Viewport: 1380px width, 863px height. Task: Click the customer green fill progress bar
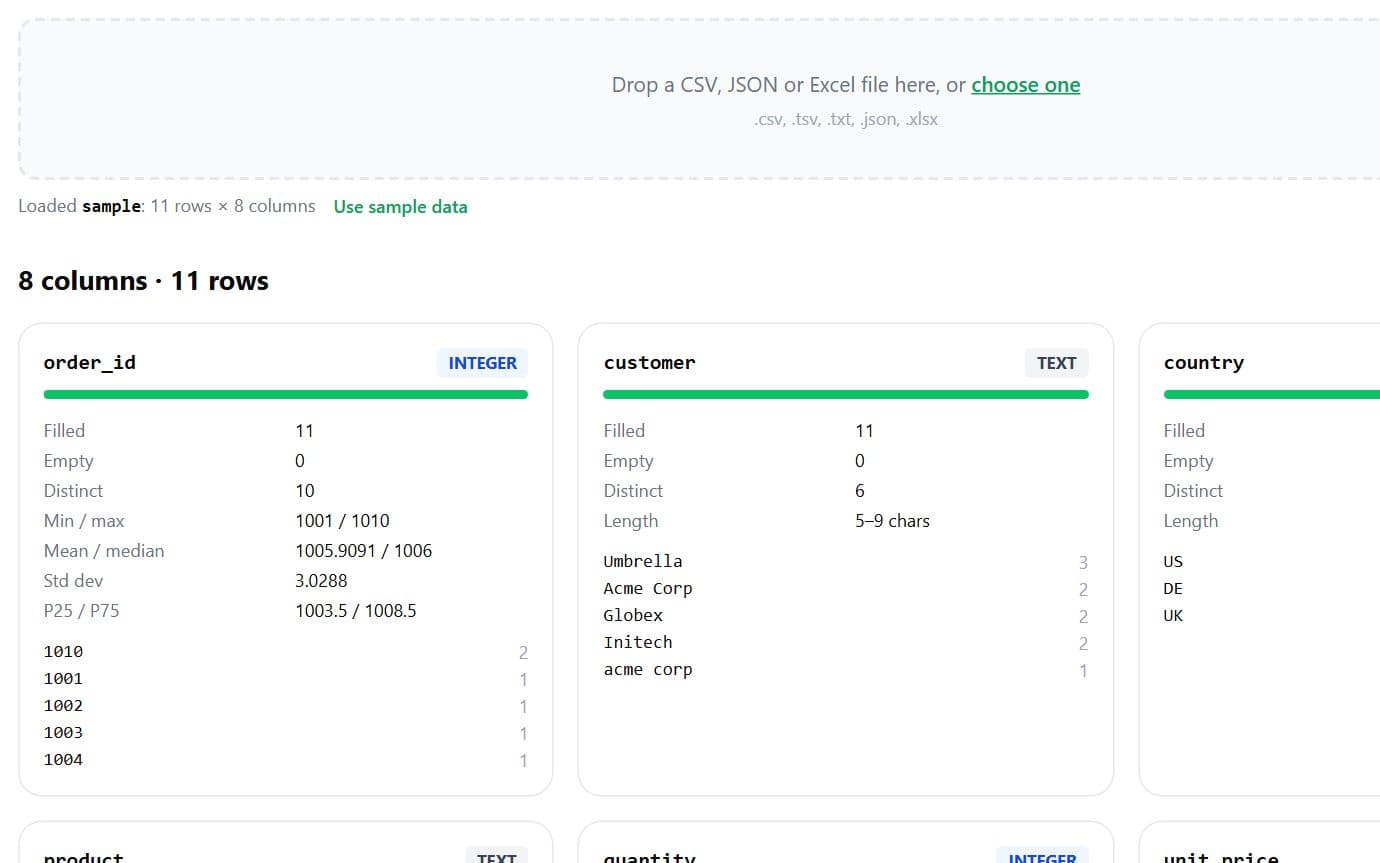845,395
